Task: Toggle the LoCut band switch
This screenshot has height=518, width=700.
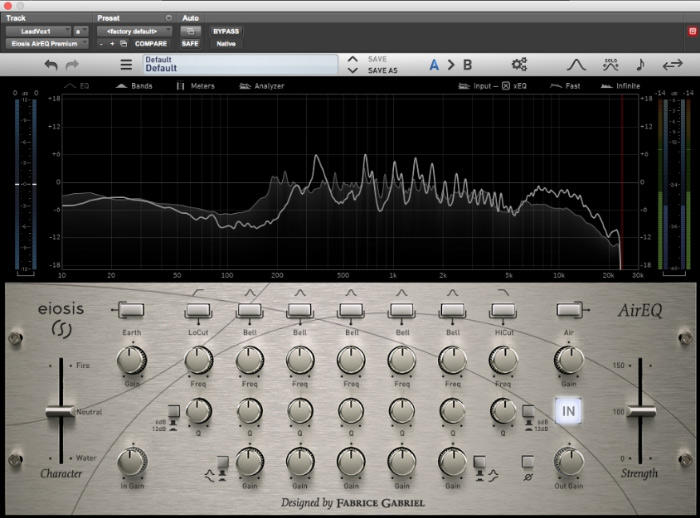Action: point(198,310)
